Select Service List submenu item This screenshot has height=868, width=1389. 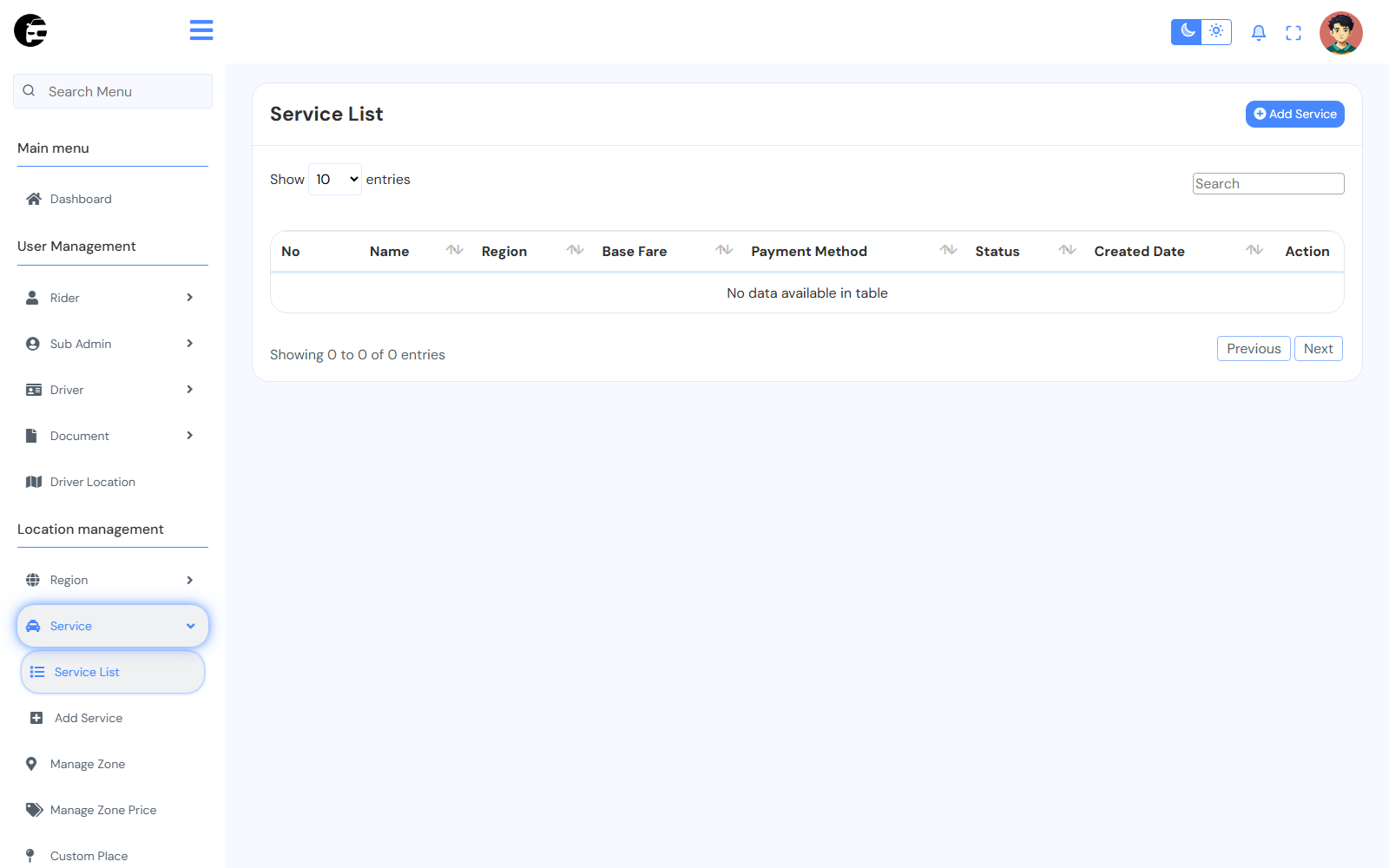point(113,672)
